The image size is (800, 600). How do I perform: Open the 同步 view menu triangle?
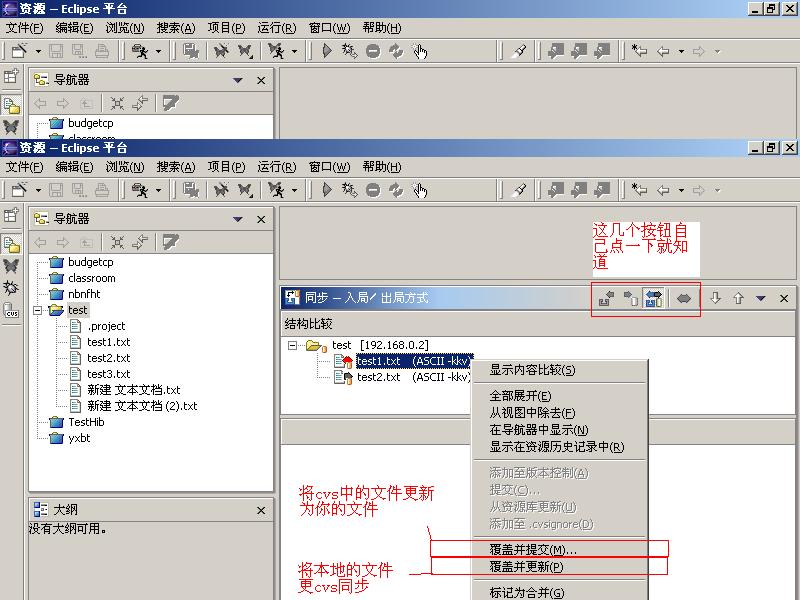coord(761,298)
